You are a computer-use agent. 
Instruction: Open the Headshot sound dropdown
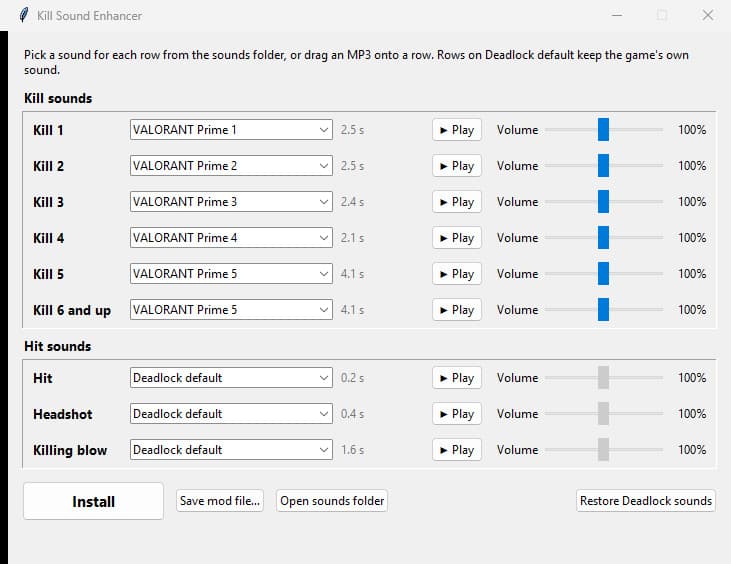[231, 413]
